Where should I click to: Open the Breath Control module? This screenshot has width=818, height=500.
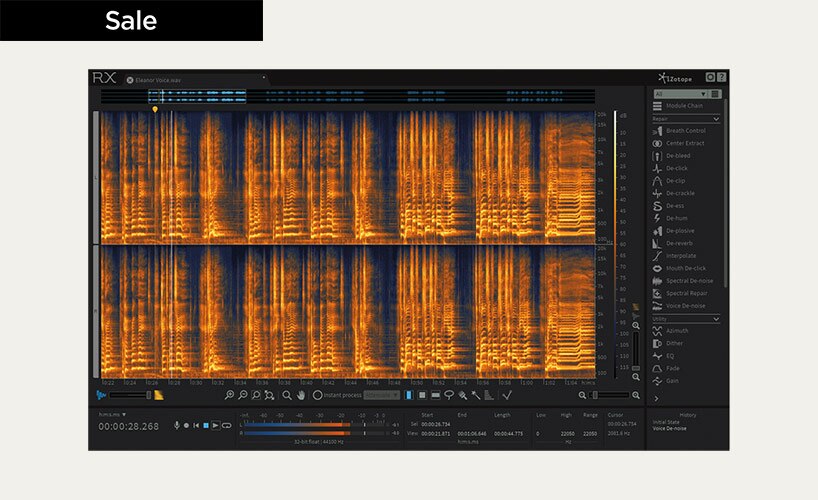click(679, 130)
